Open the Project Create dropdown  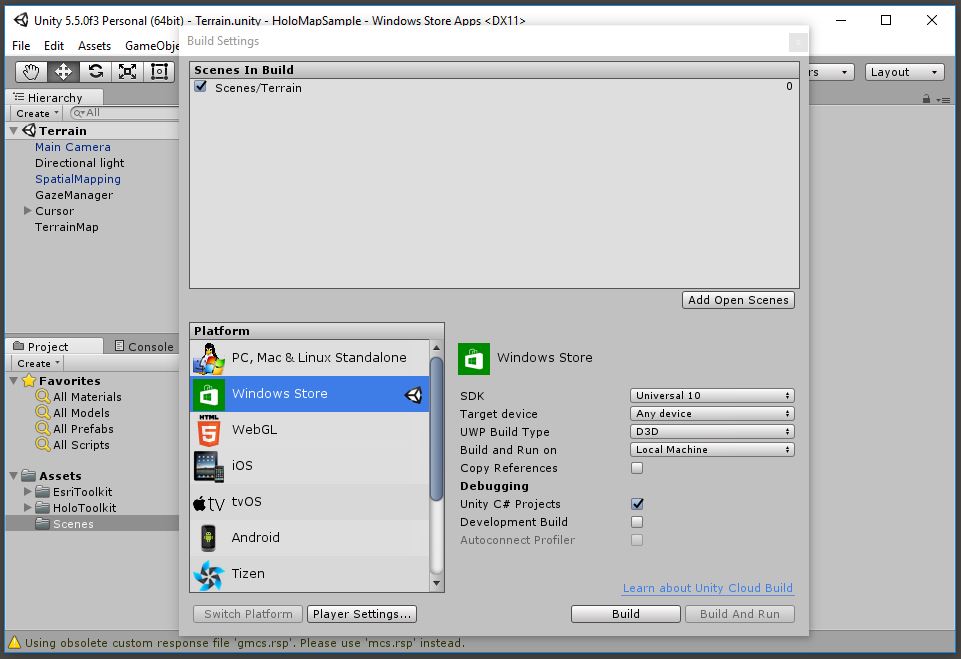(37, 364)
